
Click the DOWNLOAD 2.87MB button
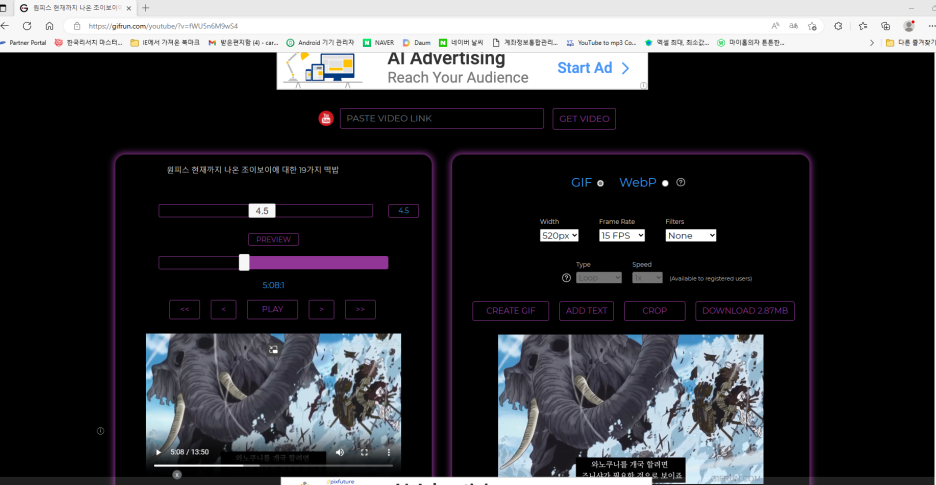(745, 311)
